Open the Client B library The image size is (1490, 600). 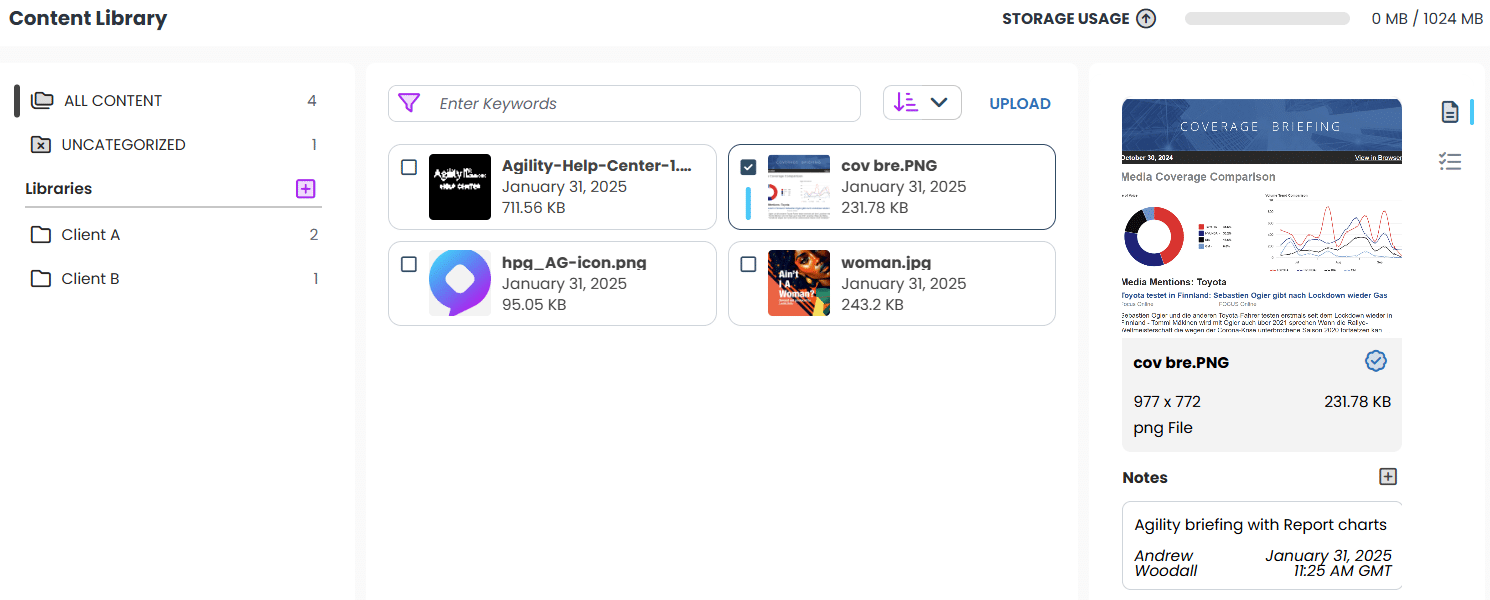click(88, 278)
